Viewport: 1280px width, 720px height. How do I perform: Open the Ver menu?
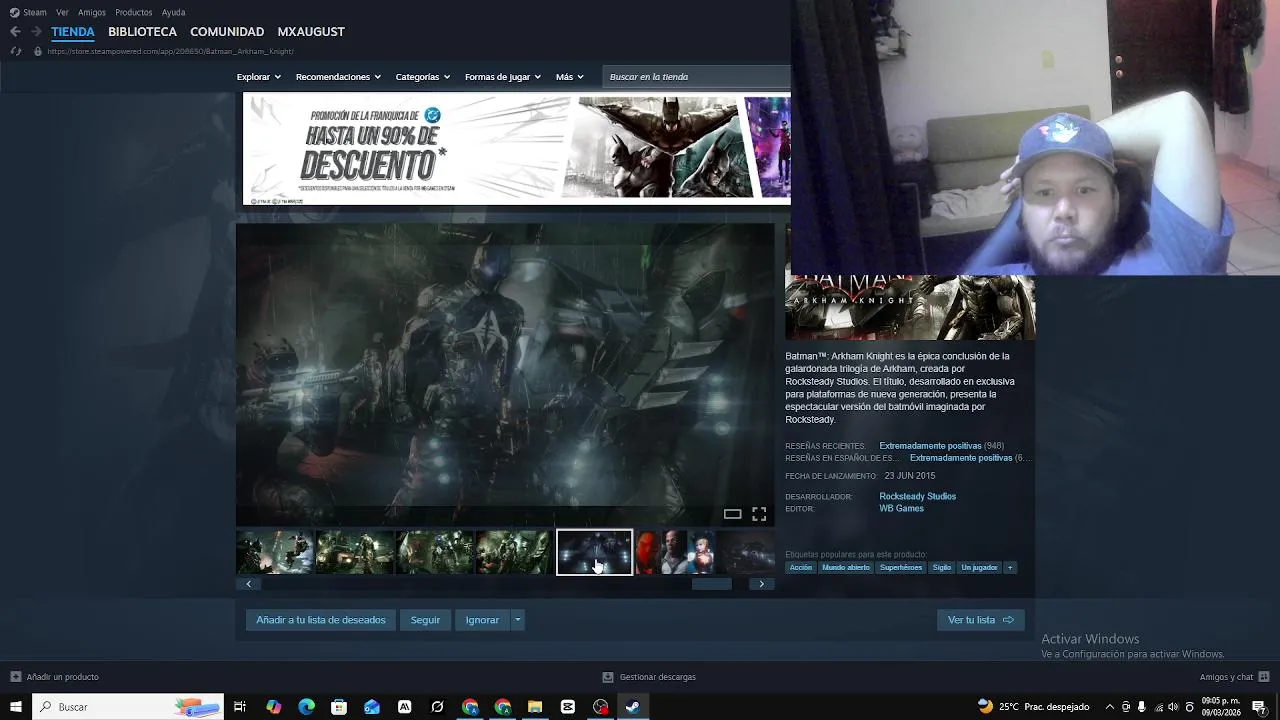coord(62,12)
